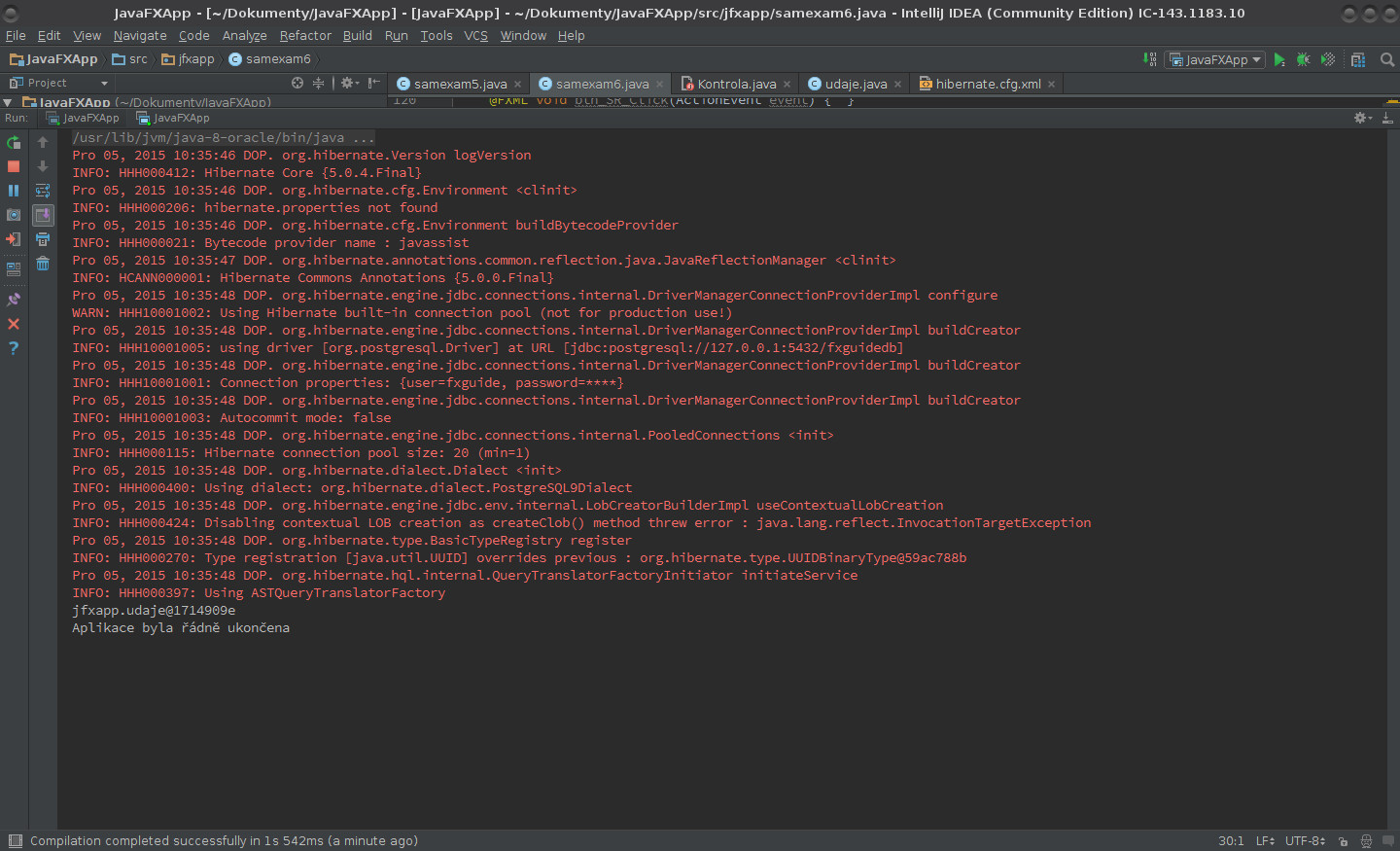Hide the Run tool window
Viewport: 1400px width, 851px height.
point(1387,118)
